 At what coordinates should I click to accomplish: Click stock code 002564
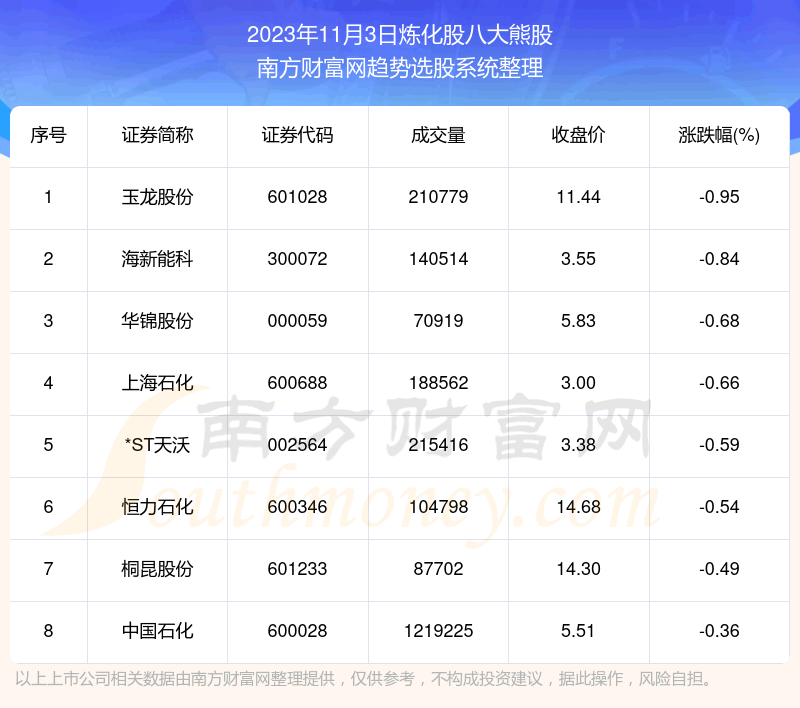[x=297, y=445]
